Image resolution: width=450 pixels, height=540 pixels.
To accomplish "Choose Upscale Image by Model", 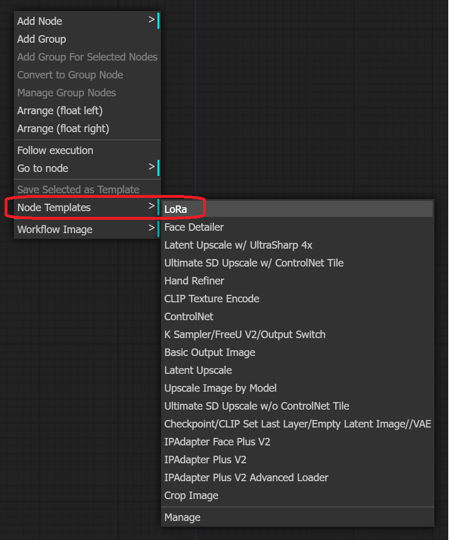I will pos(297,388).
